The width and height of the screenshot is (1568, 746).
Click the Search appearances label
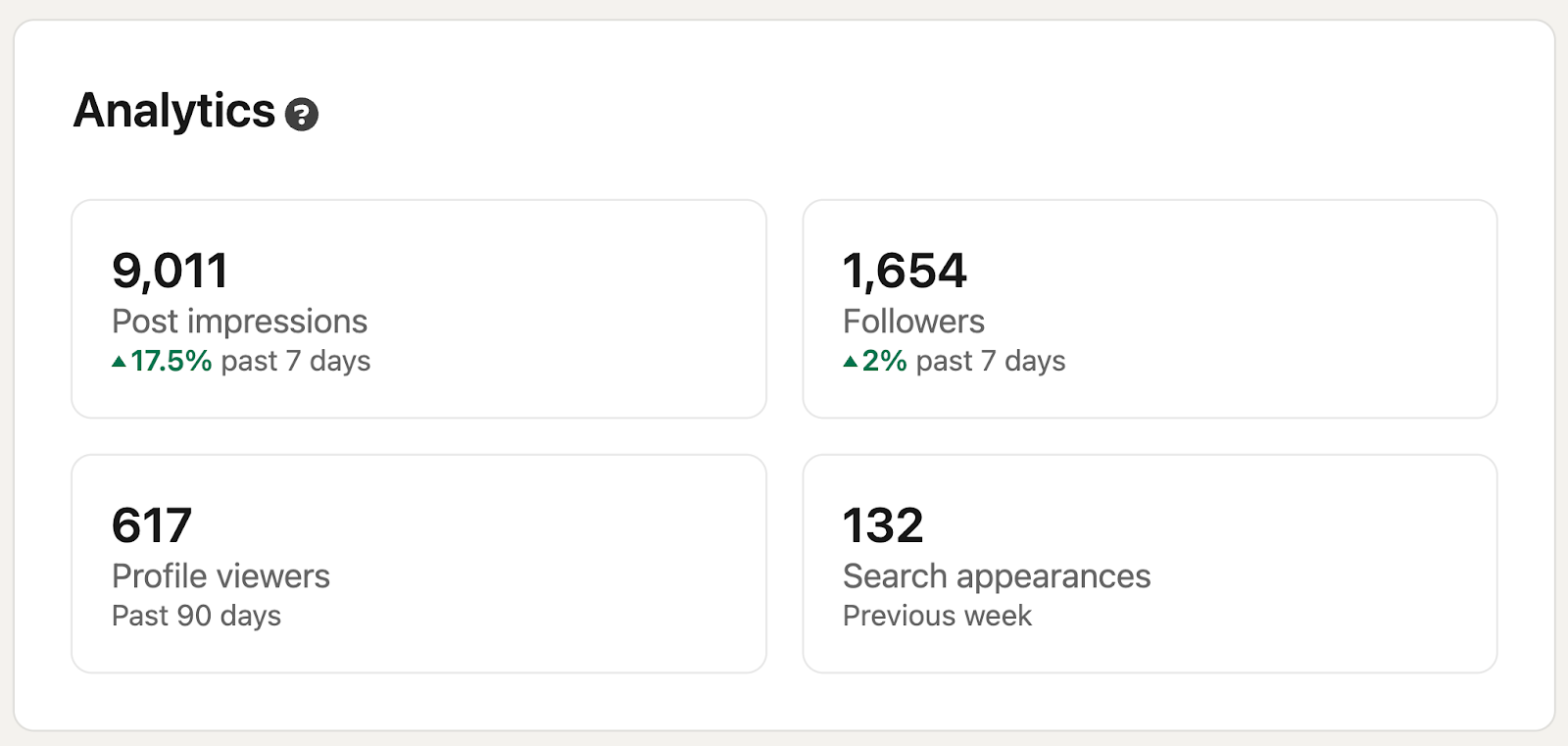point(997,576)
